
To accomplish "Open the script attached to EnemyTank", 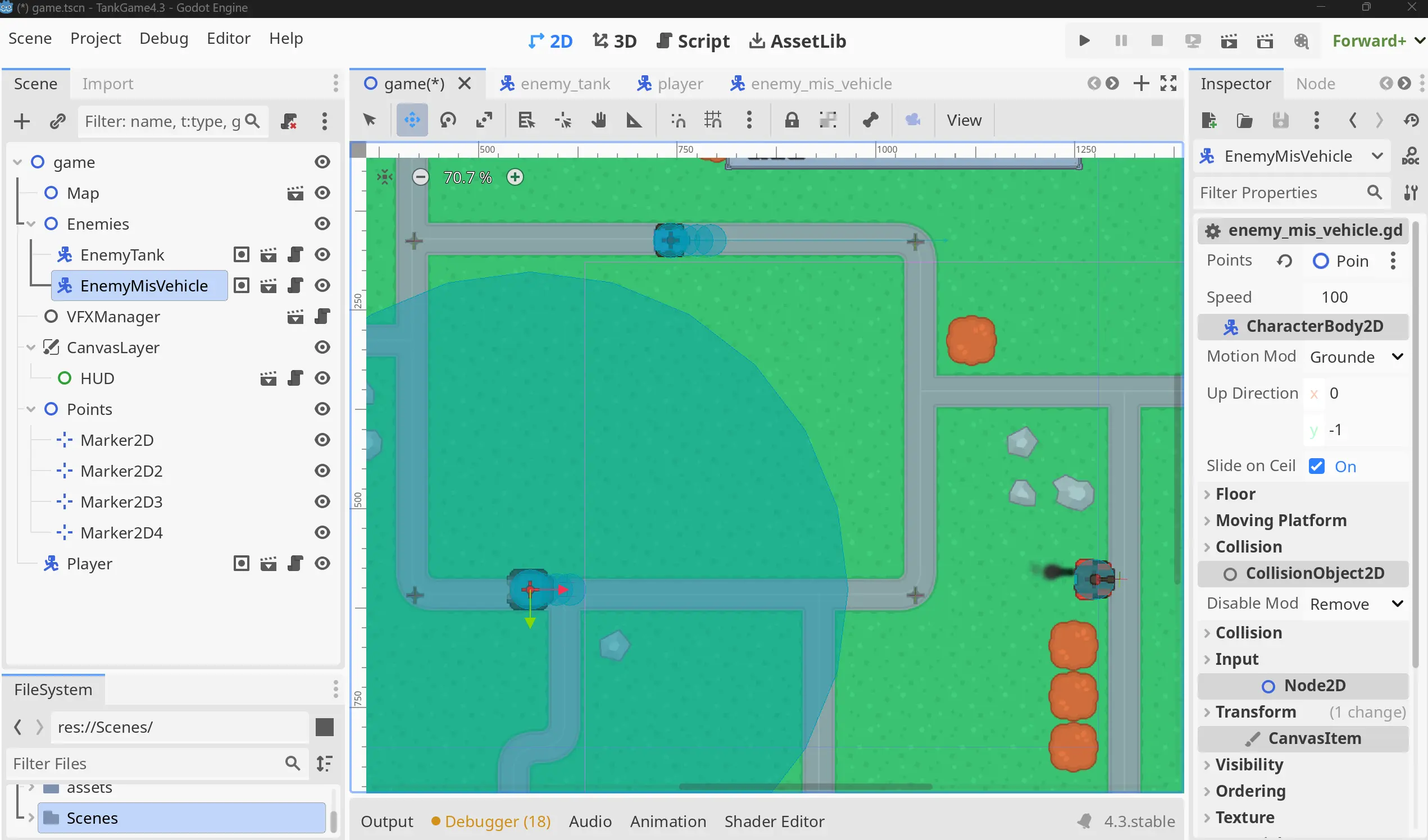I will [x=295, y=255].
